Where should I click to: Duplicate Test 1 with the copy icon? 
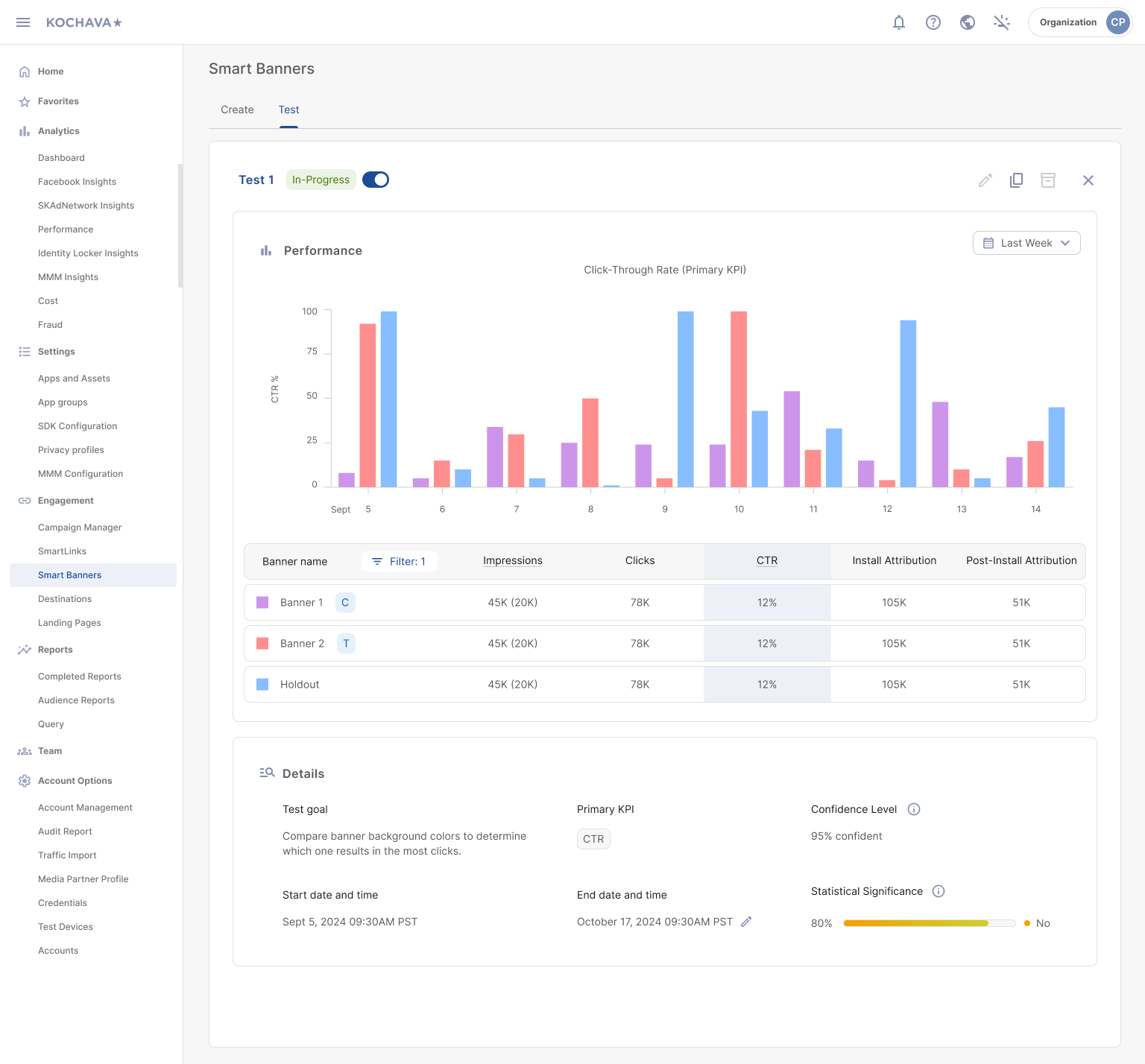point(1016,180)
